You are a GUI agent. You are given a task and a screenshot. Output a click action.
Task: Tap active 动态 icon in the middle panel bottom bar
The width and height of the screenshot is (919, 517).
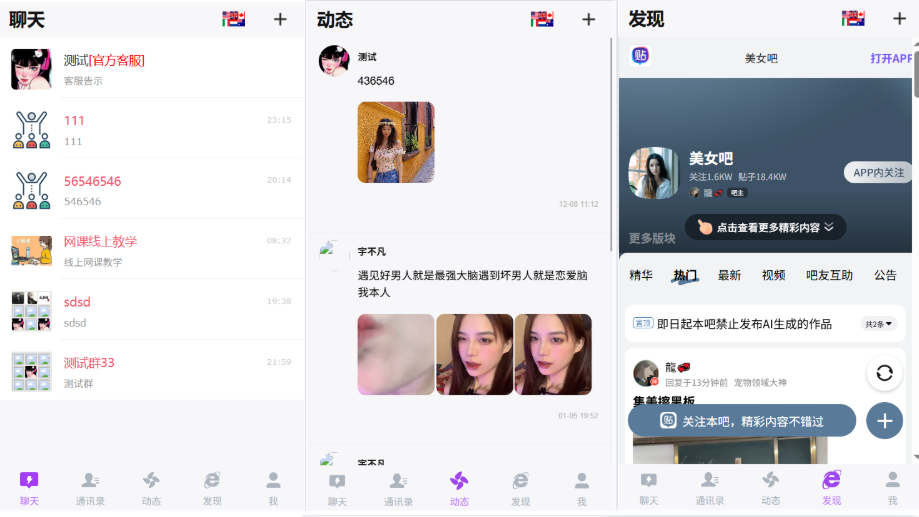(x=459, y=482)
